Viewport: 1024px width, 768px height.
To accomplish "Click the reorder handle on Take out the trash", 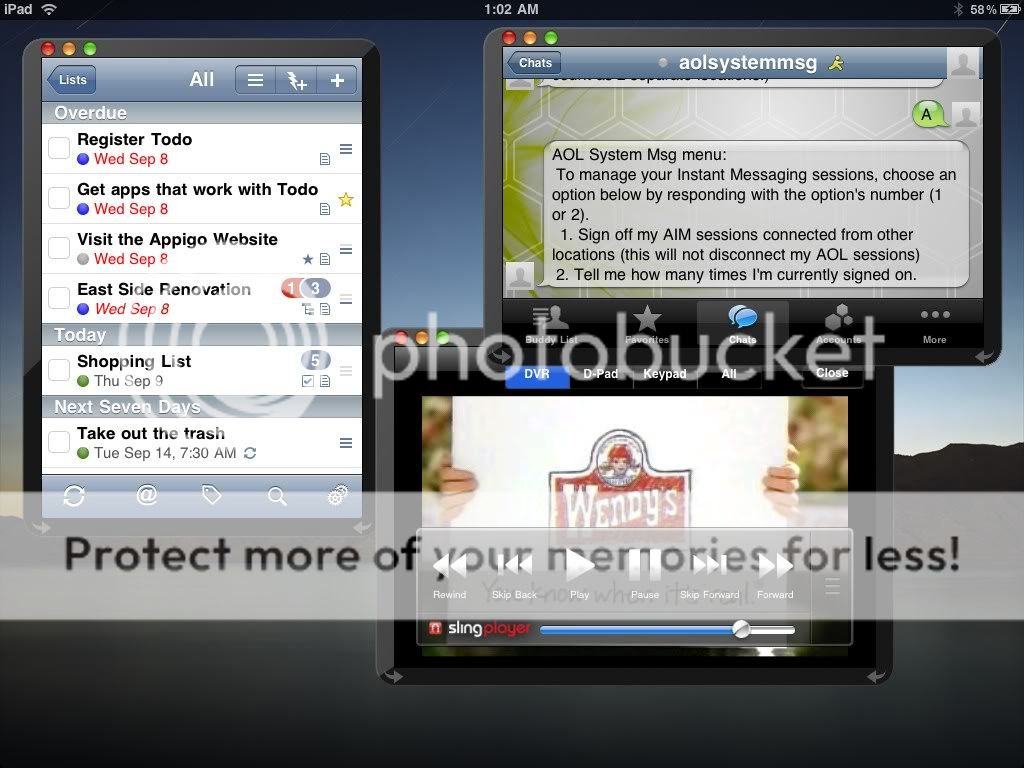I will point(346,443).
